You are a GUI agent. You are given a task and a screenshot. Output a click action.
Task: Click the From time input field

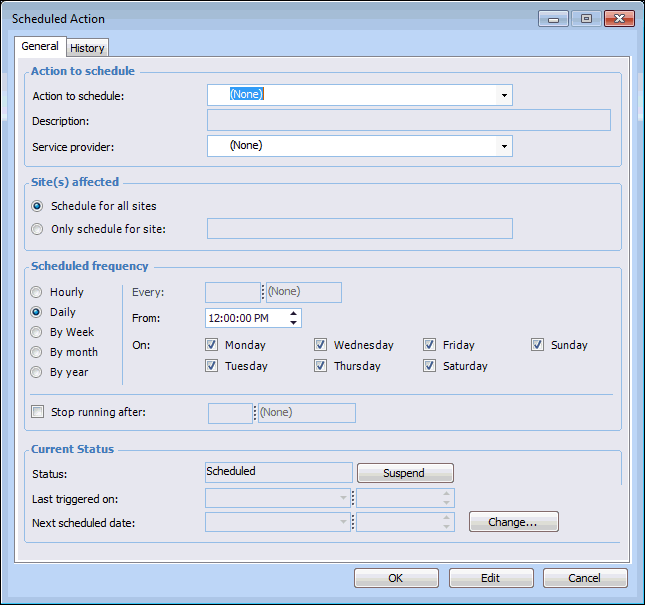(x=245, y=318)
